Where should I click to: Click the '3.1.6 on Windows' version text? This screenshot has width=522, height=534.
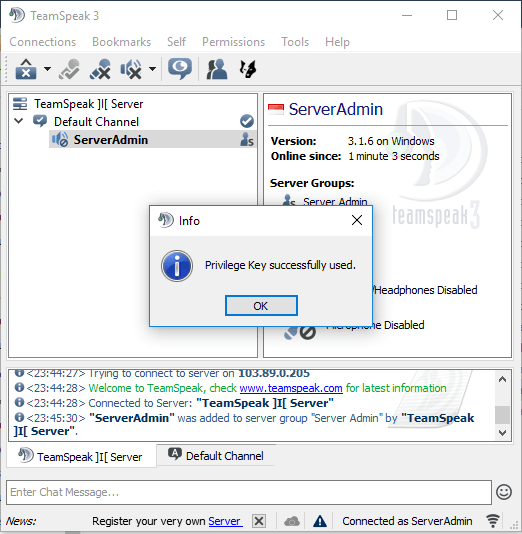pyautogui.click(x=391, y=141)
